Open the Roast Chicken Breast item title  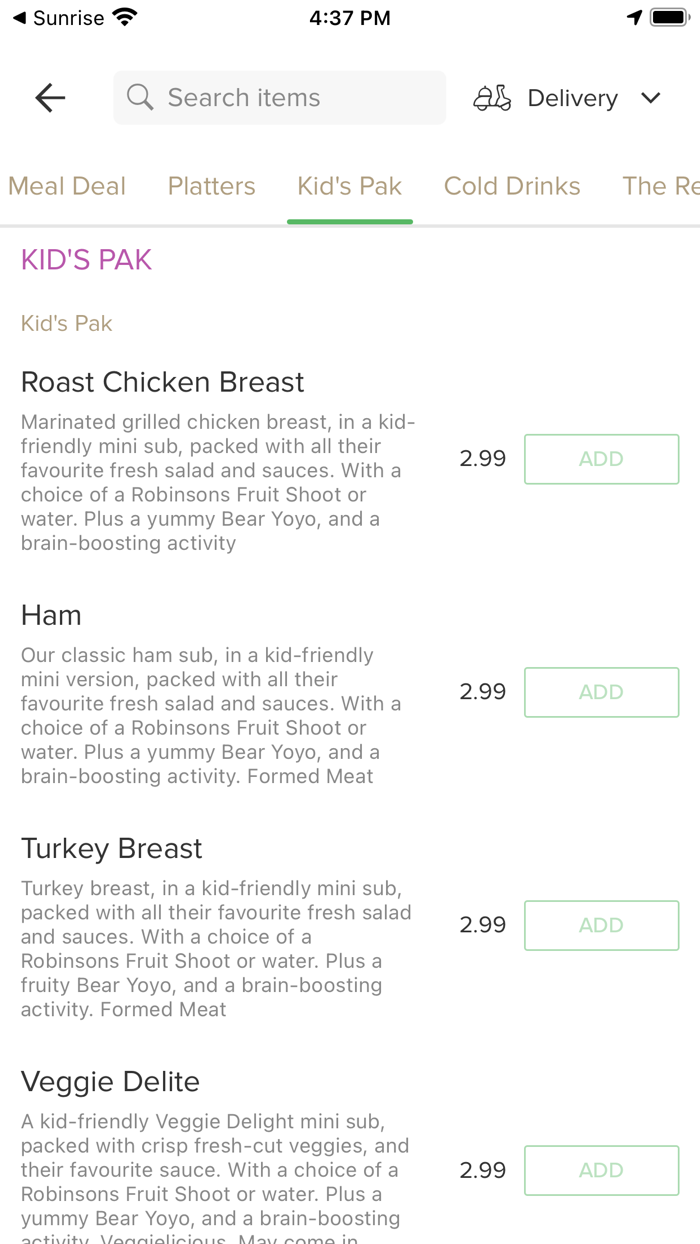click(163, 382)
